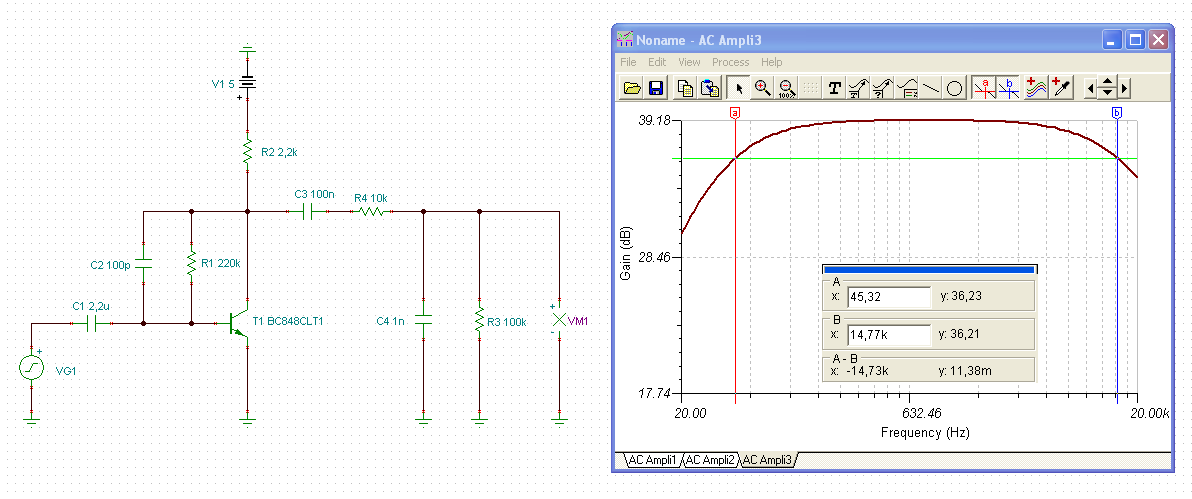The image size is (1192, 499).
Task: Click the 'Frequency (Hz)' axis label
Action: pyautogui.click(x=925, y=433)
